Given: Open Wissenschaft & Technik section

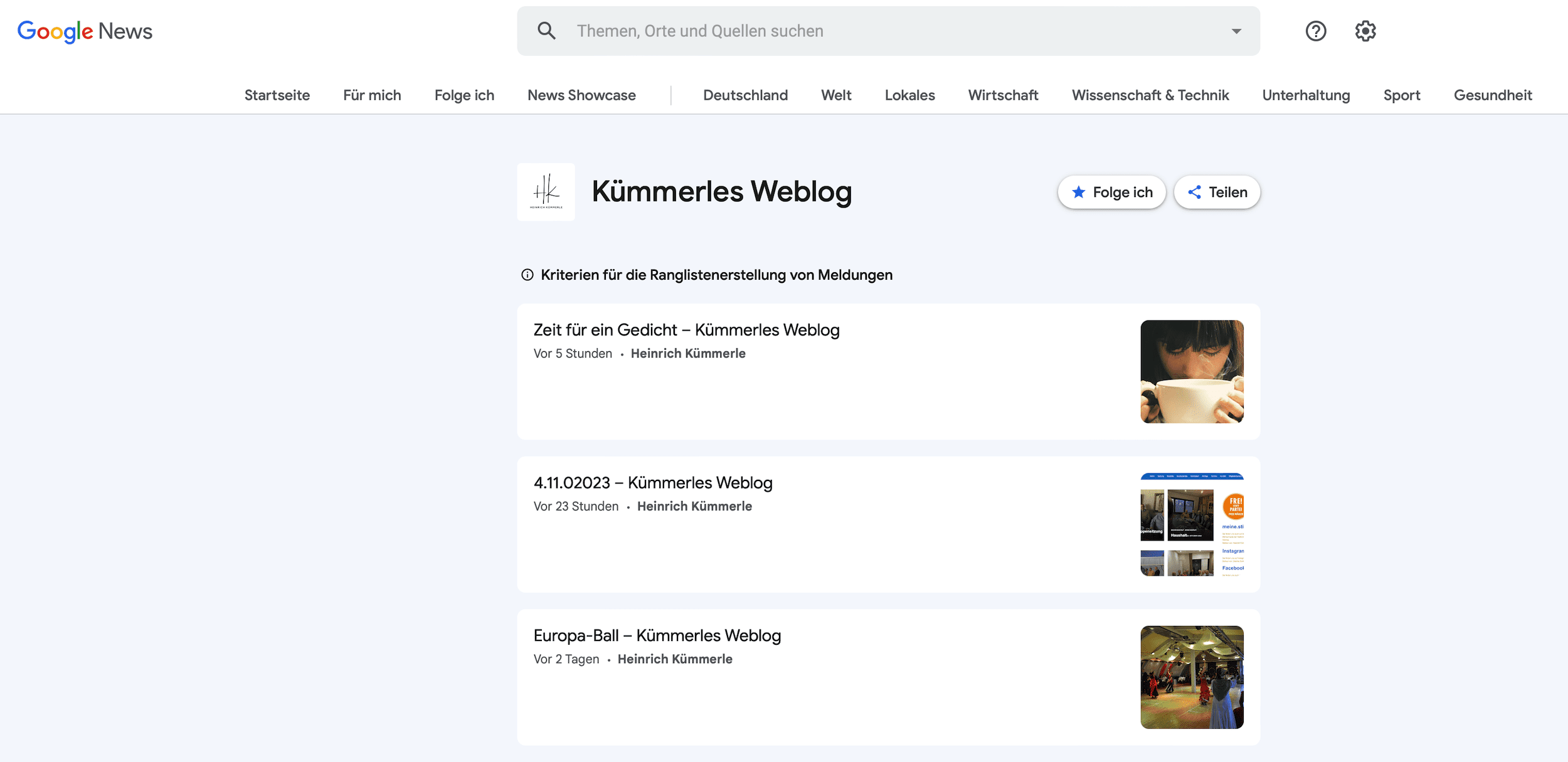Looking at the screenshot, I should coord(1150,95).
